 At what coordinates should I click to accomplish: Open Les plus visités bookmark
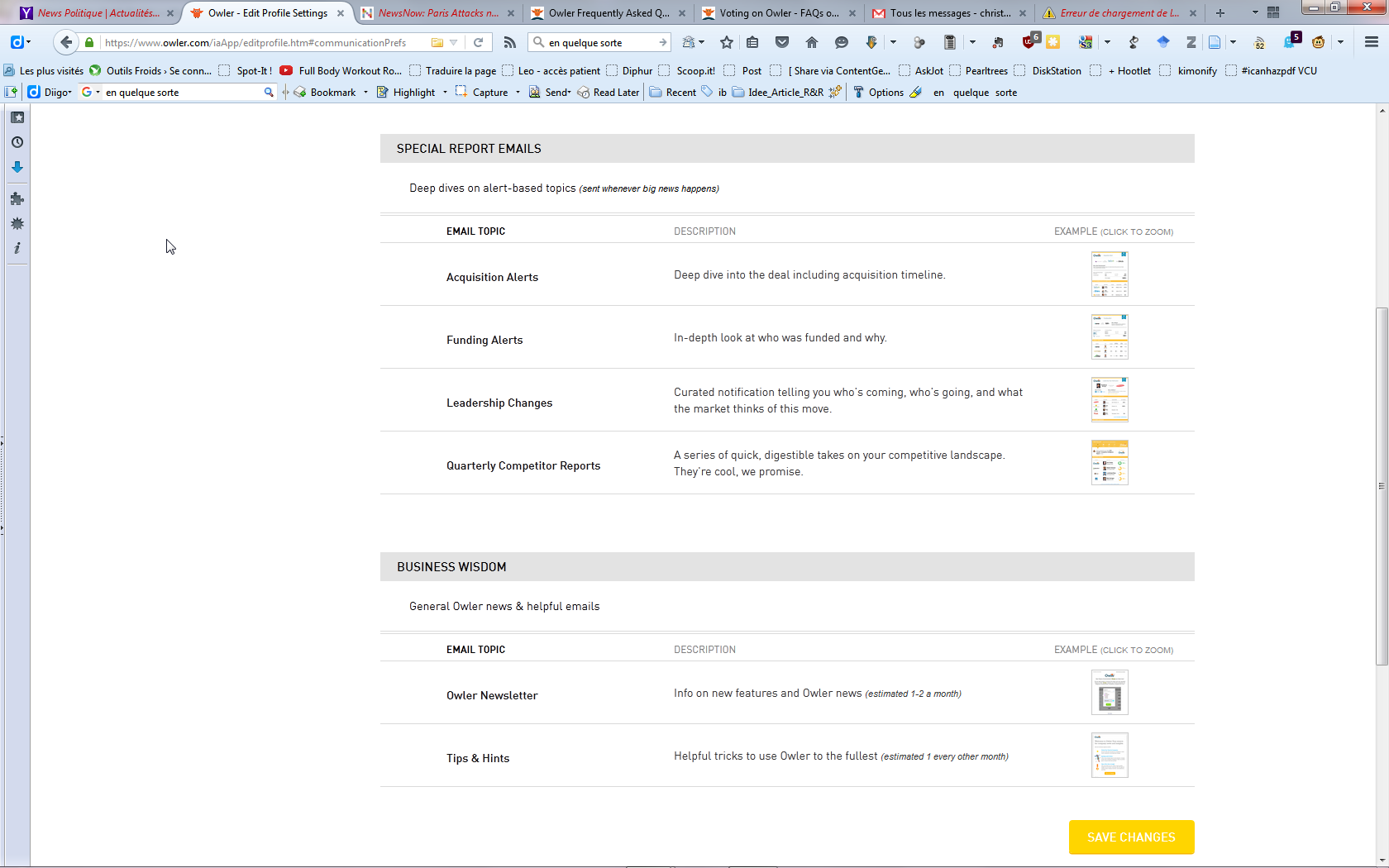point(44,71)
